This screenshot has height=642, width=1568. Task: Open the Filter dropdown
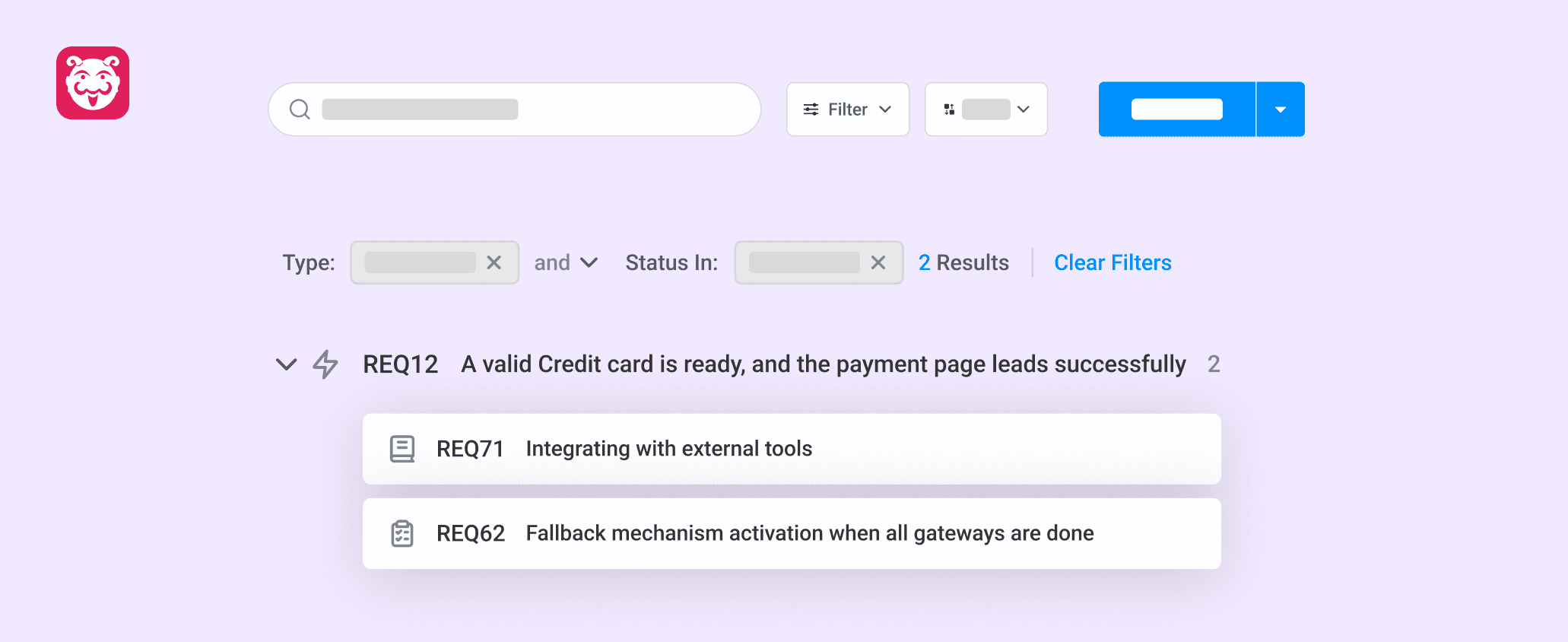pyautogui.click(x=848, y=110)
